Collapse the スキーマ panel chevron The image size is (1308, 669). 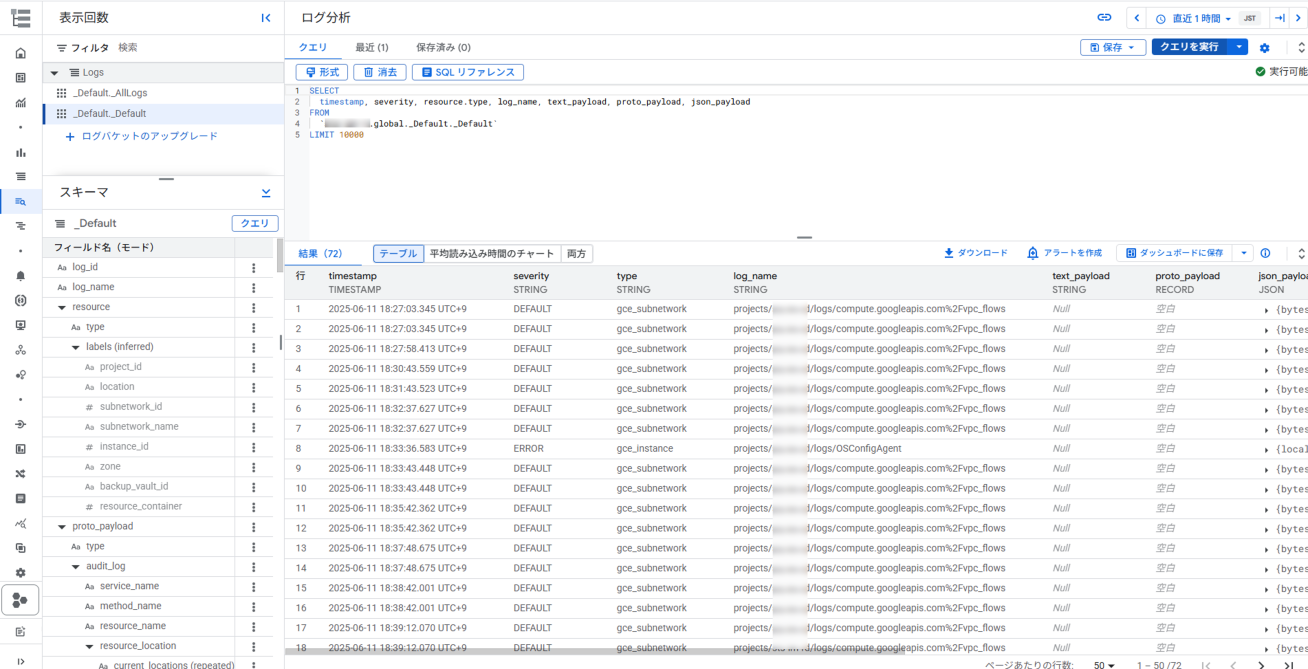pos(266,193)
